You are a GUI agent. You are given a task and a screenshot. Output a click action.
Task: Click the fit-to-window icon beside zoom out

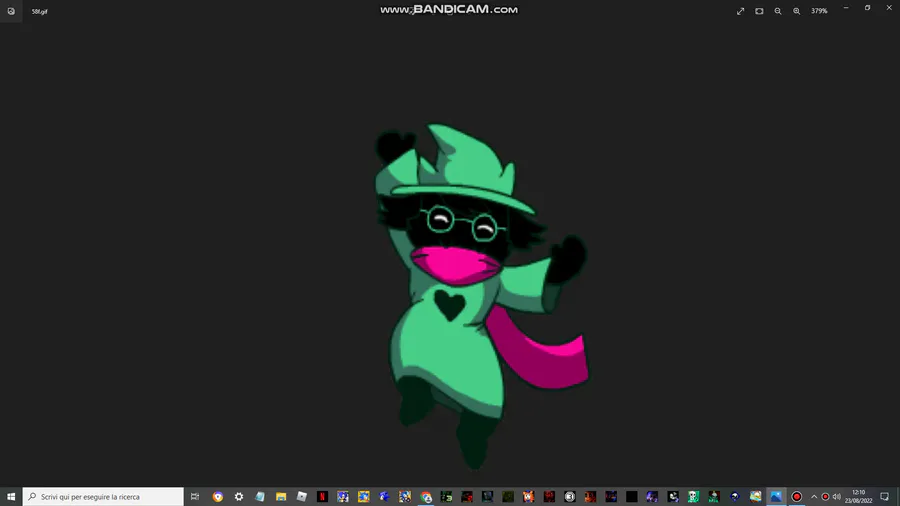coord(759,11)
